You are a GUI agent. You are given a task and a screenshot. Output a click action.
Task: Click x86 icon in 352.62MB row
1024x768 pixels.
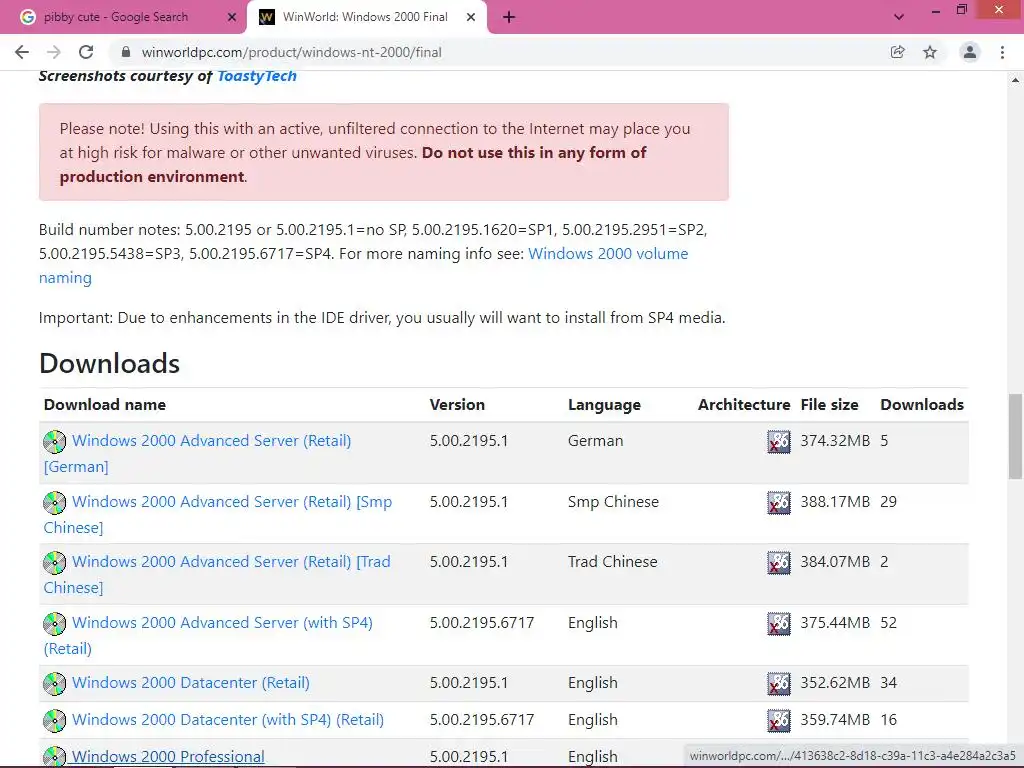coord(778,684)
